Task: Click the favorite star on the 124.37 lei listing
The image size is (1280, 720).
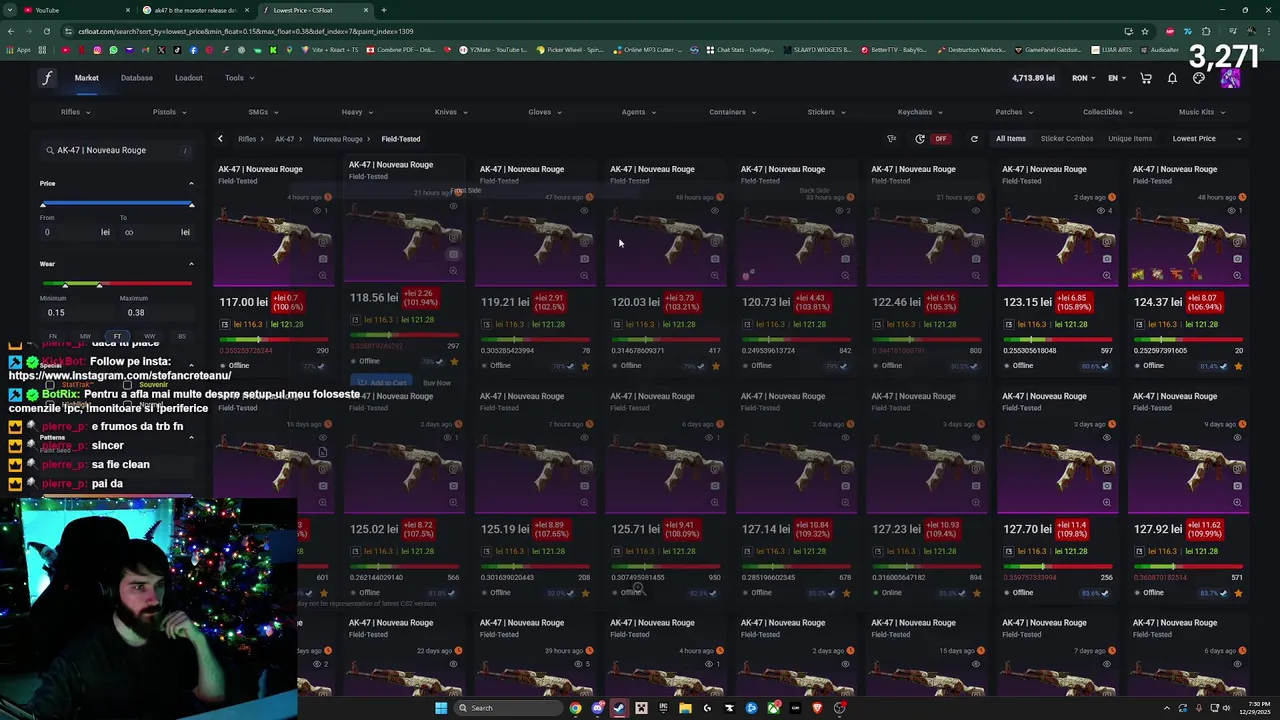Action: (1238, 366)
